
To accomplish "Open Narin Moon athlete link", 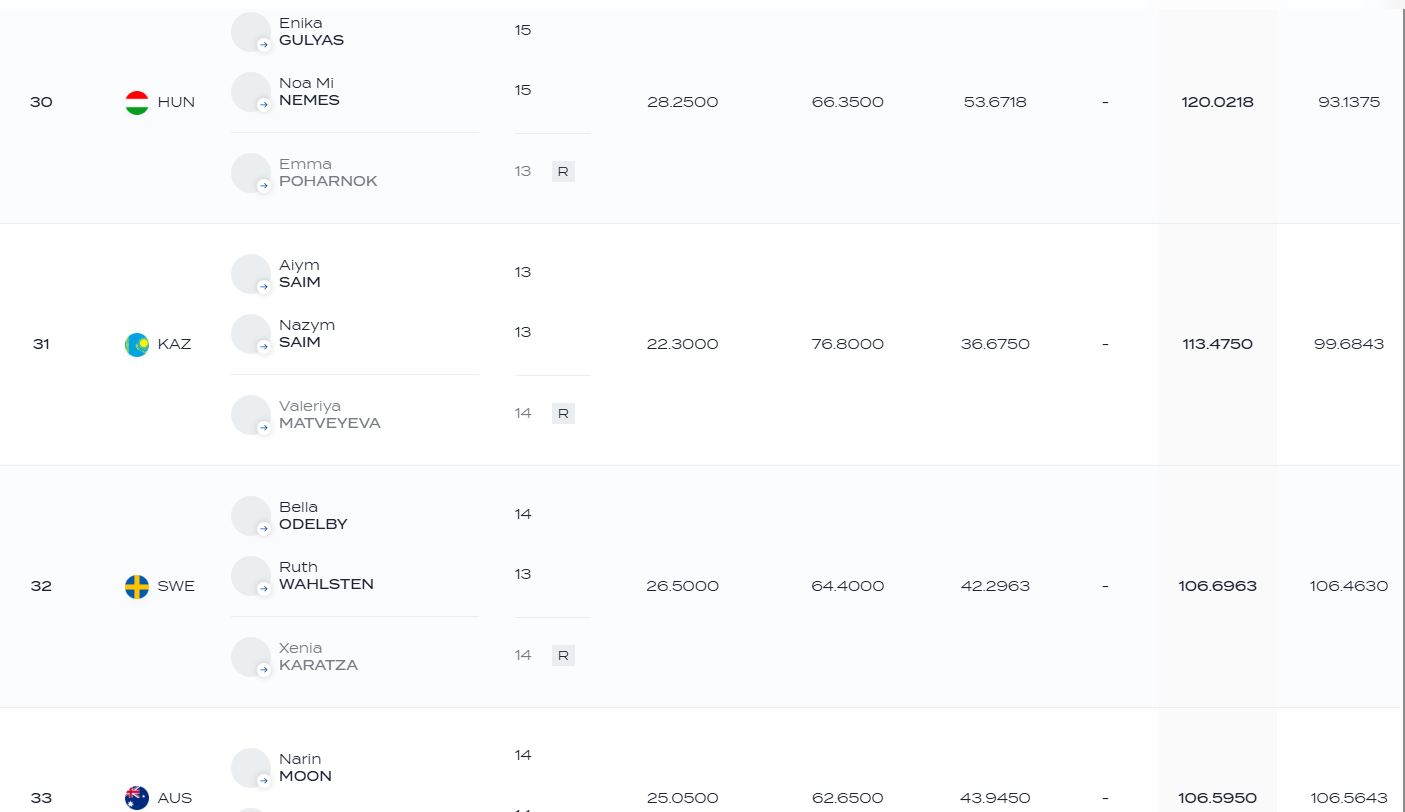I will (x=305, y=768).
